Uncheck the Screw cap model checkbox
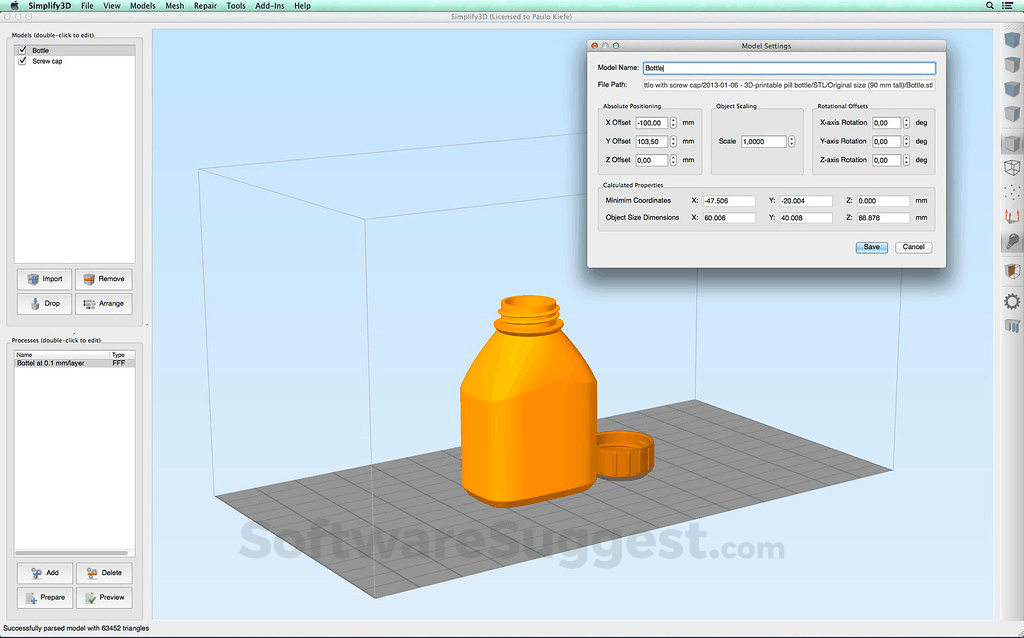This screenshot has height=638, width=1024. (22, 60)
